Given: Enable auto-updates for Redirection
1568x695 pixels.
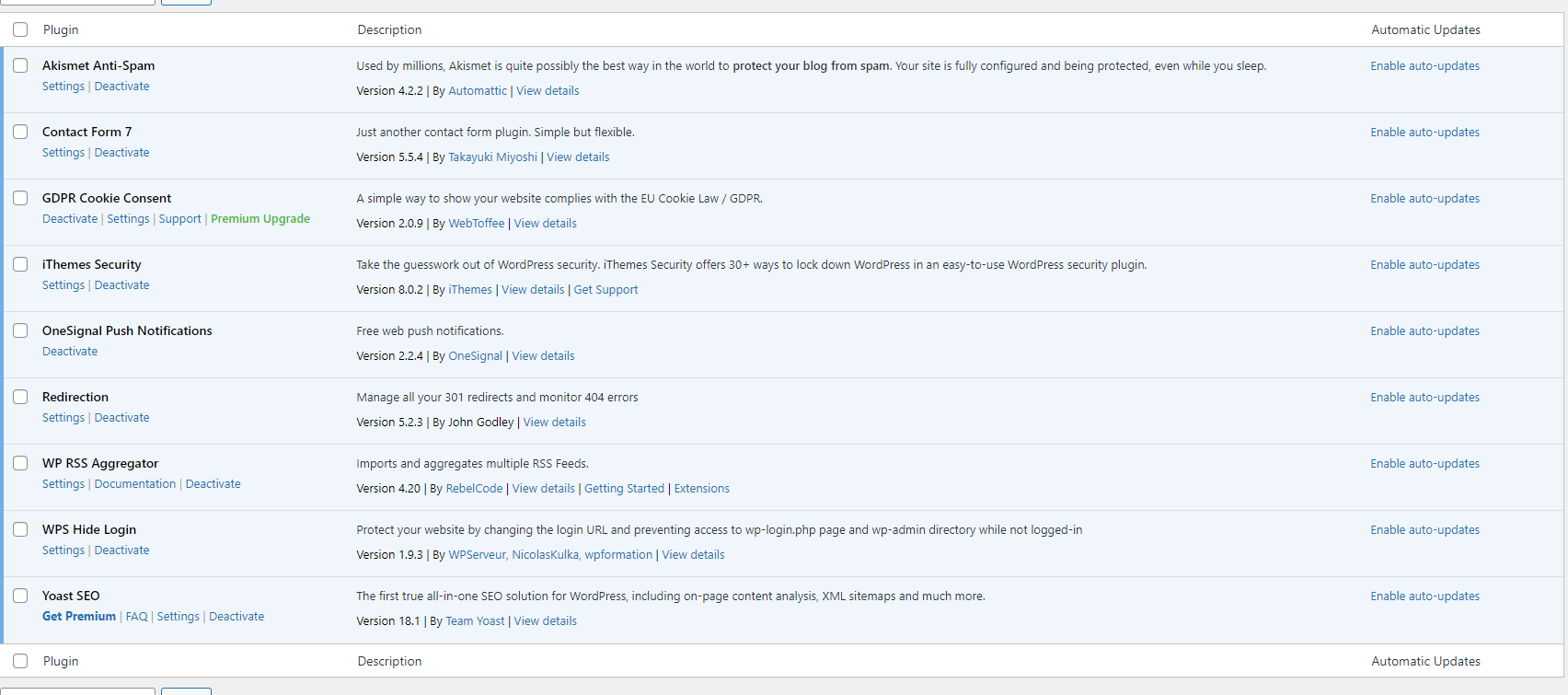Looking at the screenshot, I should tap(1425, 398).
